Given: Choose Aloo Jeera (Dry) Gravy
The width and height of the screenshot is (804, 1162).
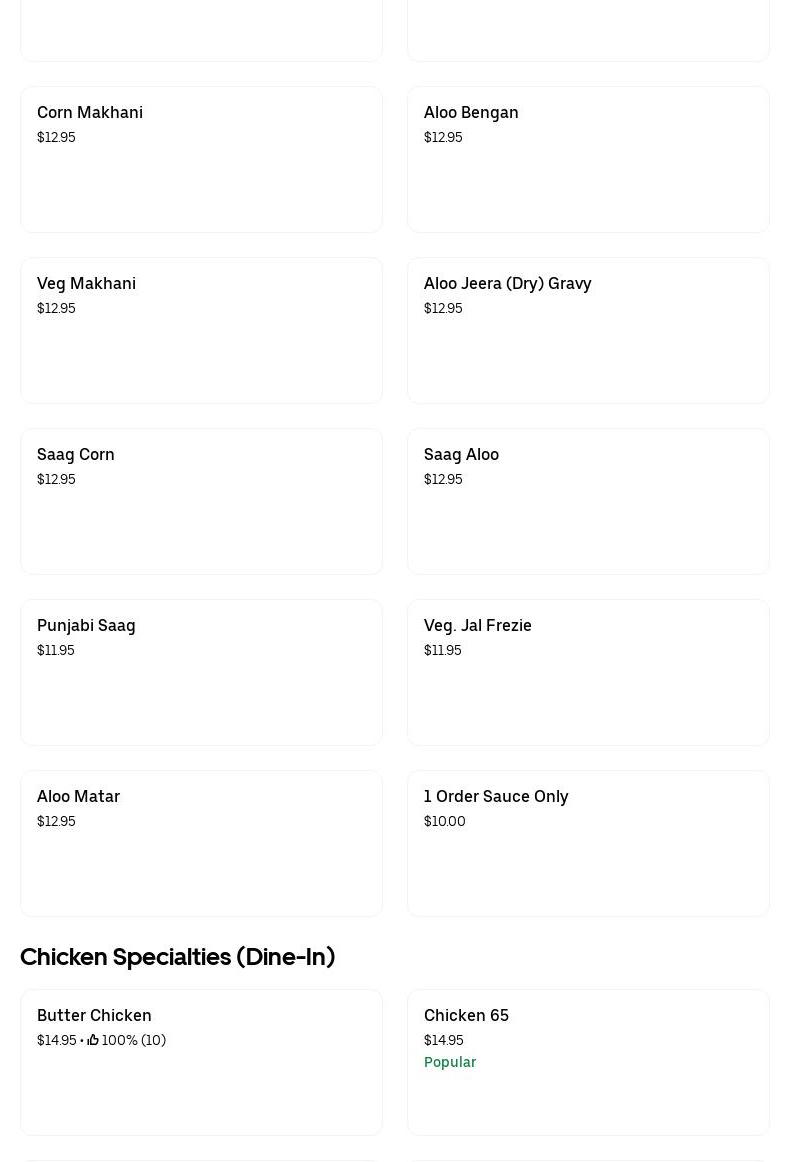Looking at the screenshot, I should pos(588,331).
